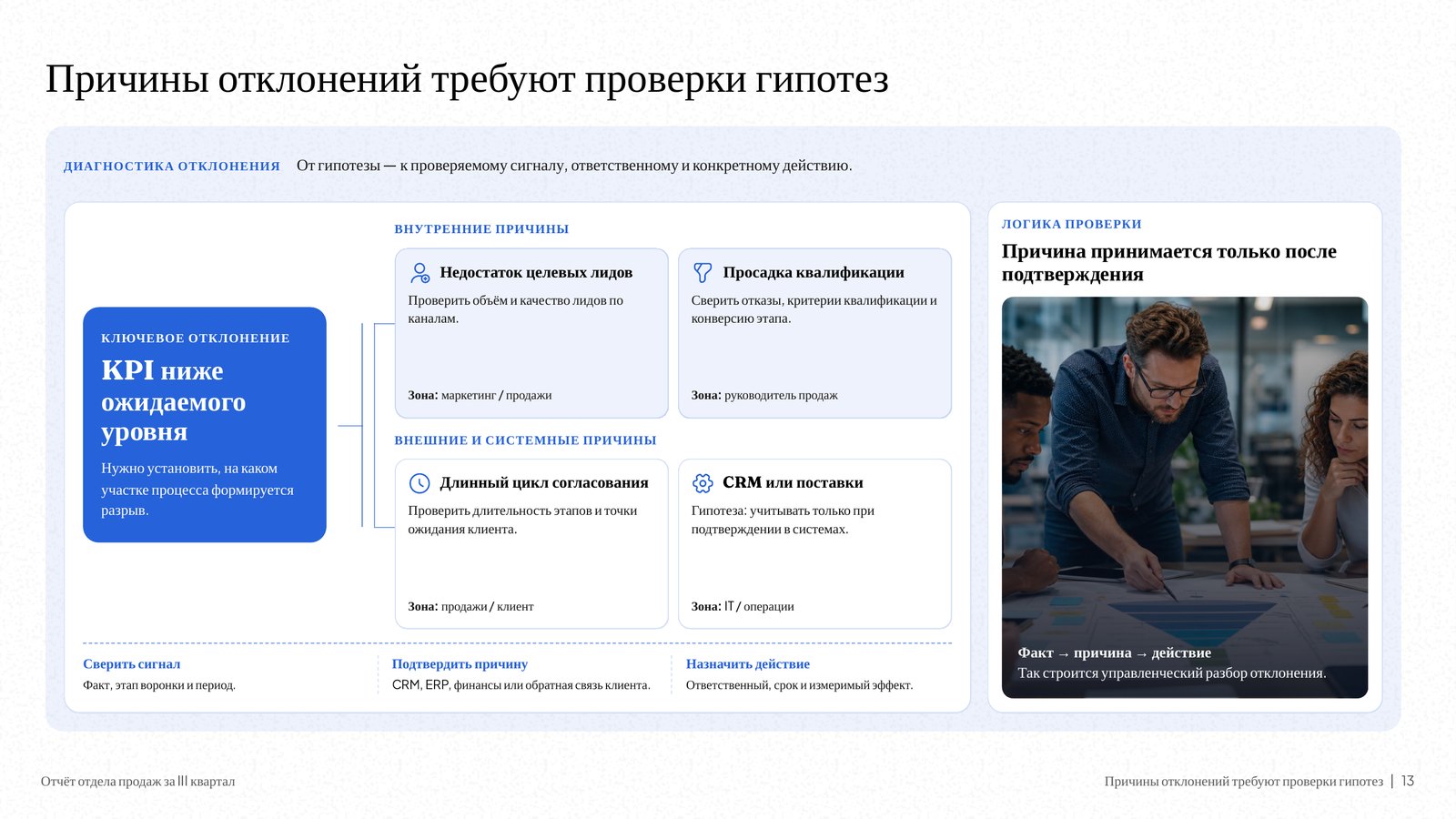This screenshot has width=1456, height=819.
Task: Select the heading 'Недостаток целевых лидов'
Action: click(x=536, y=272)
